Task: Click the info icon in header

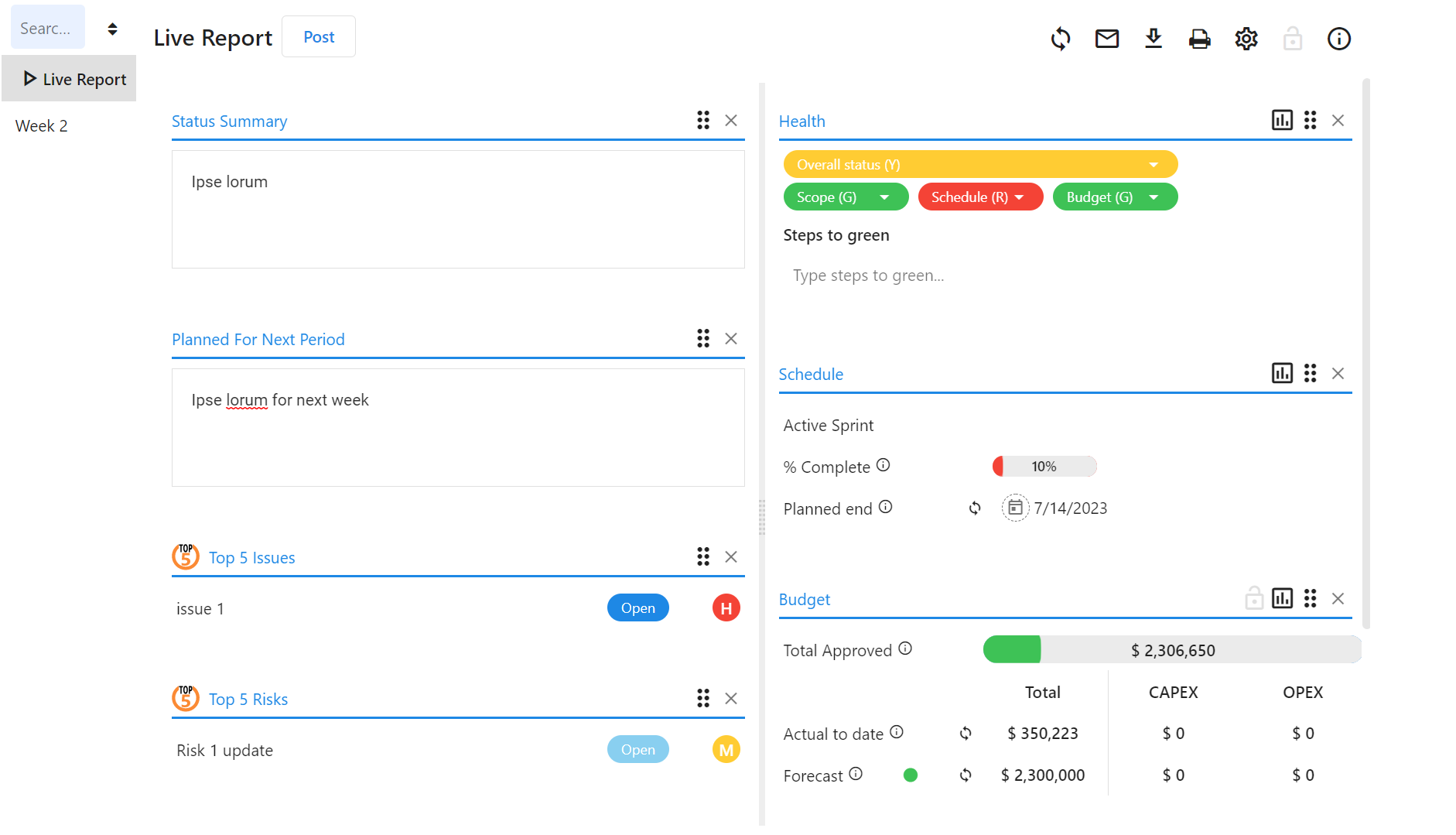Action: pyautogui.click(x=1338, y=39)
